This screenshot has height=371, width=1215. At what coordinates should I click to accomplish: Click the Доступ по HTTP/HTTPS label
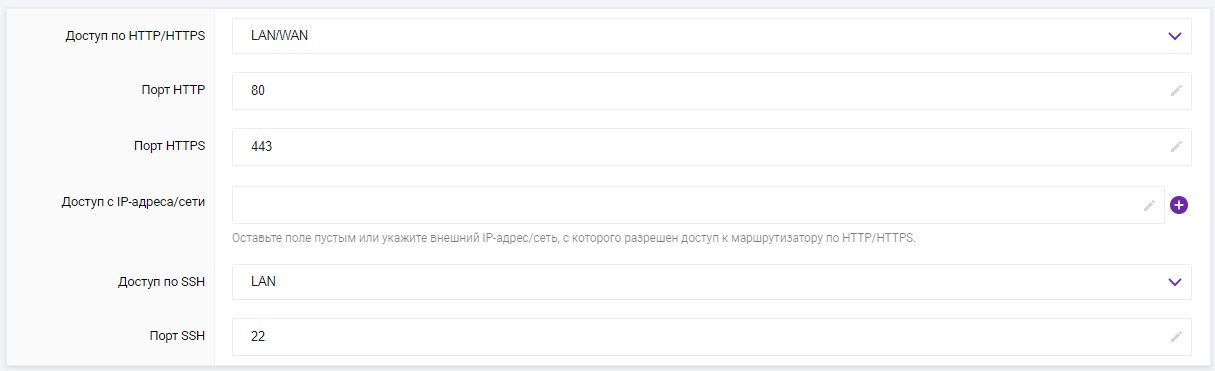(x=135, y=36)
